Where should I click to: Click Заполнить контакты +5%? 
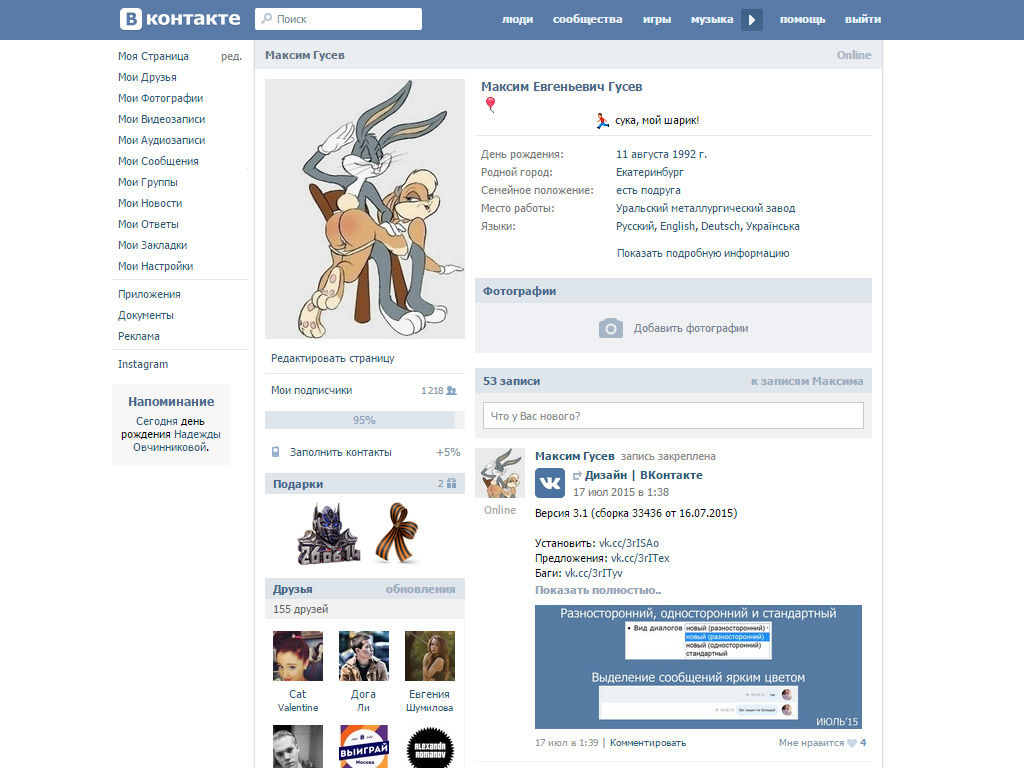point(365,452)
